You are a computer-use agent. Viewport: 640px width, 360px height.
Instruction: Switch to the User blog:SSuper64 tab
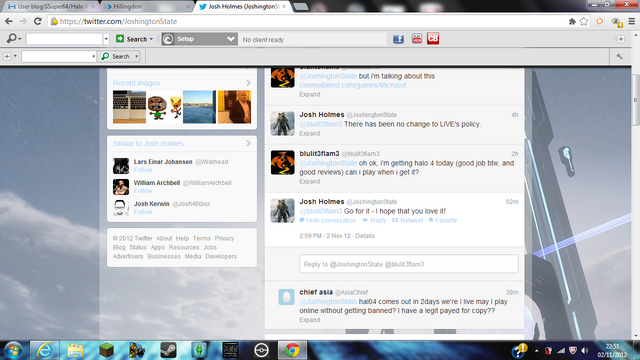51,7
